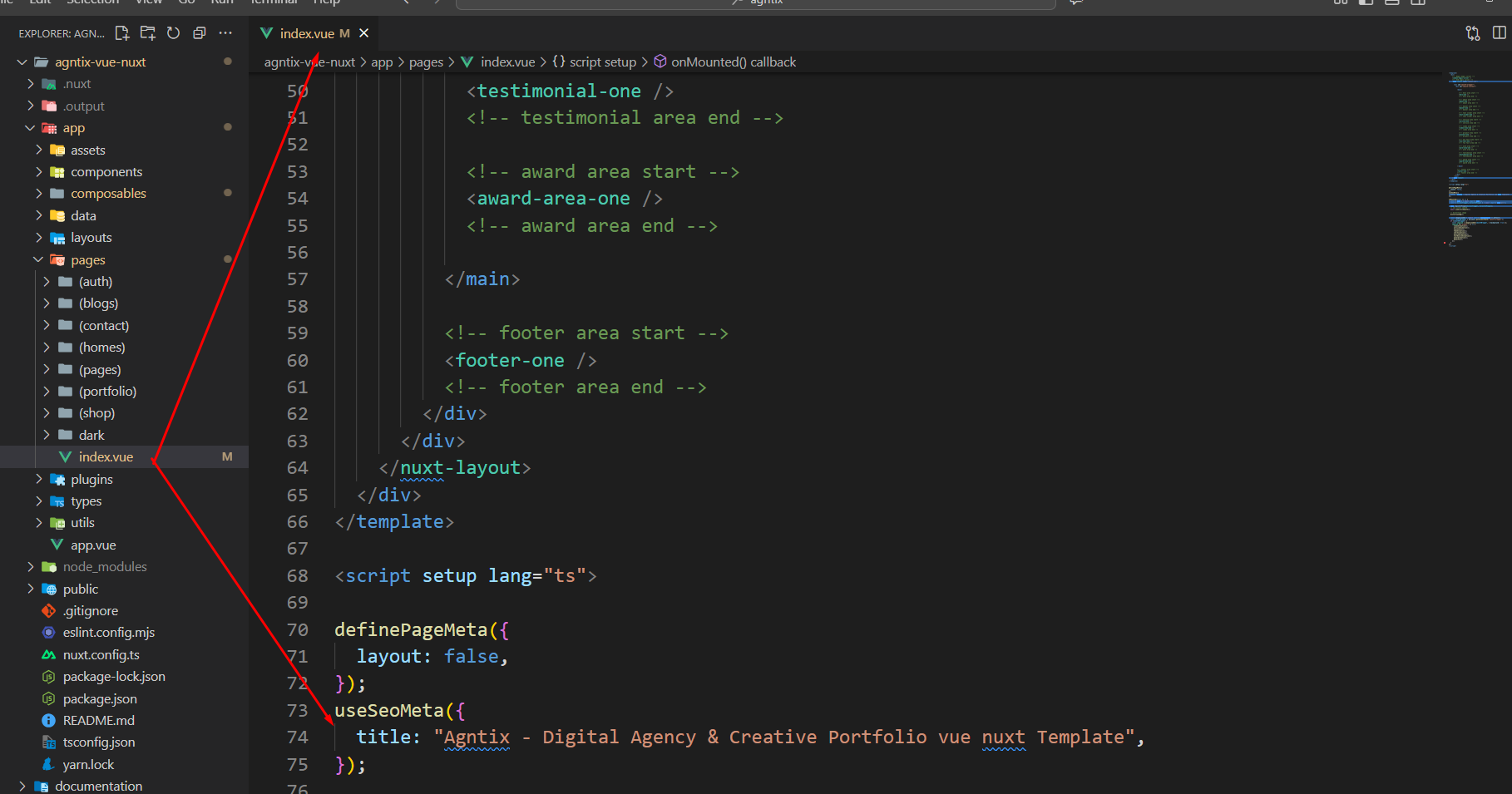Select the index.vue editor tab
Viewport: 1512px width, 794px height.
306,33
